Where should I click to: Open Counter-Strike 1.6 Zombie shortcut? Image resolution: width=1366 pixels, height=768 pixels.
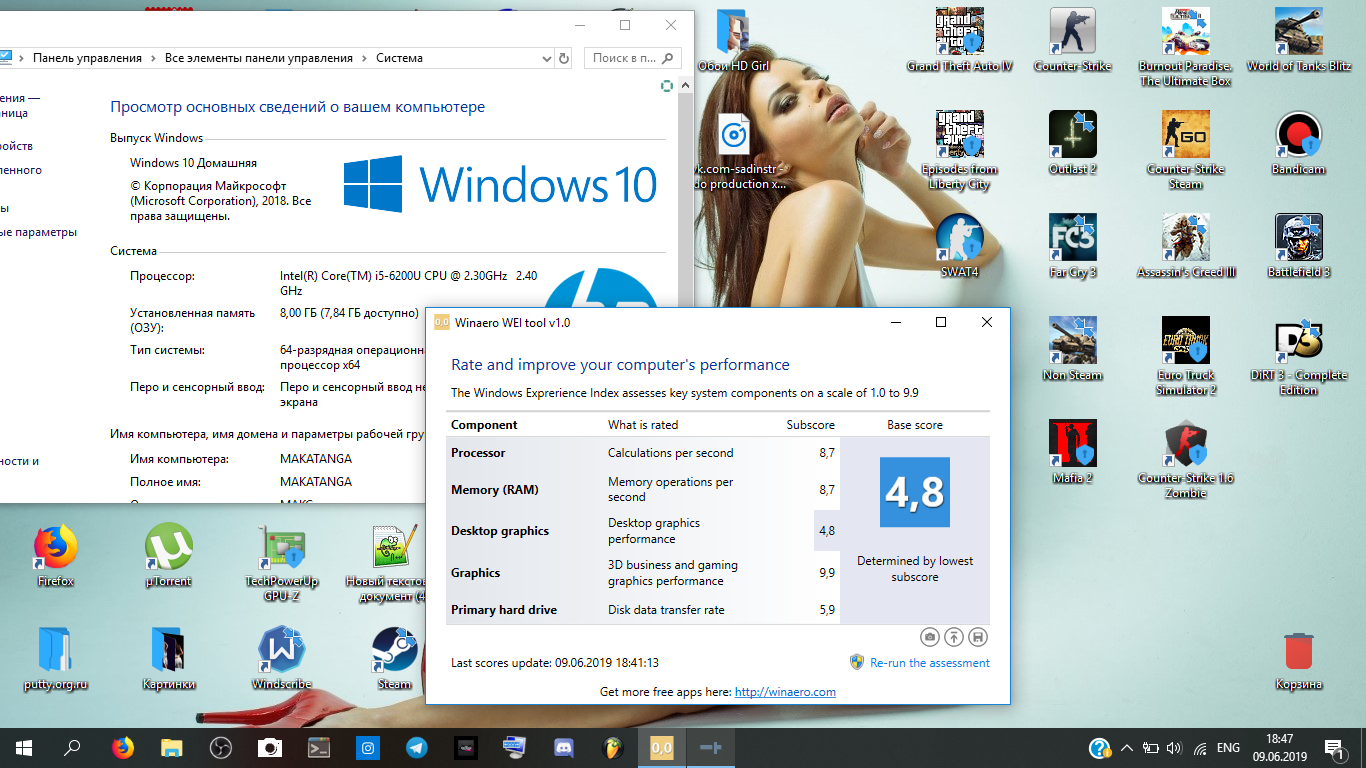(1186, 459)
